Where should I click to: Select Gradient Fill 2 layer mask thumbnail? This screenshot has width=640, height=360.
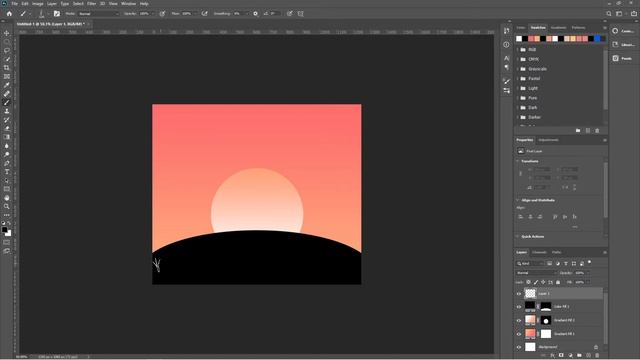[546, 320]
